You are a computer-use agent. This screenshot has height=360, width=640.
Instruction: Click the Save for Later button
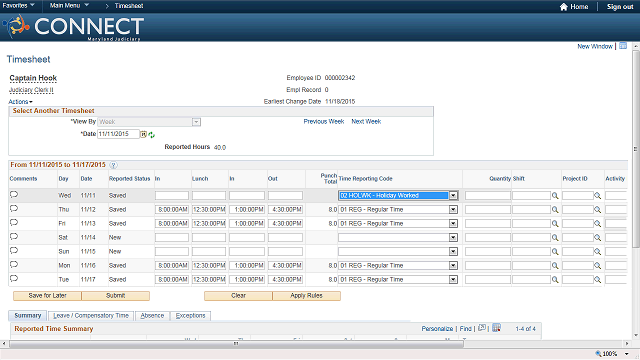point(47,296)
